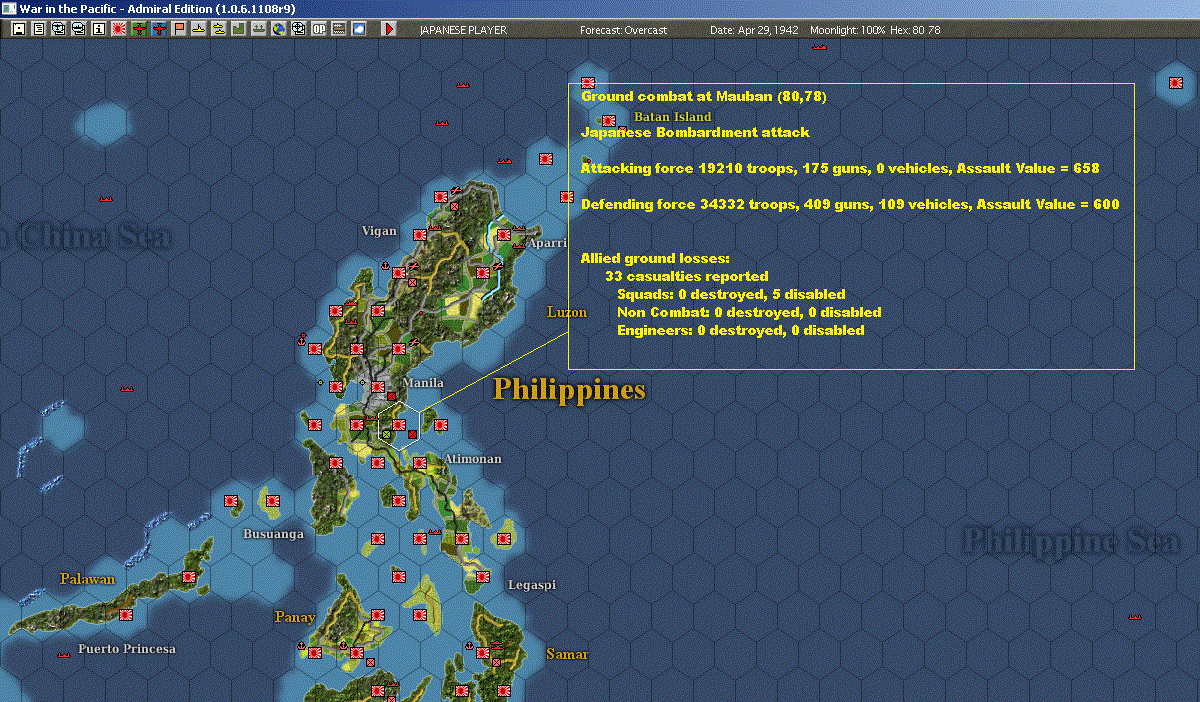Viewport: 1200px width, 702px height.
Task: Click the Legaspi map label
Action: pyautogui.click(x=532, y=585)
